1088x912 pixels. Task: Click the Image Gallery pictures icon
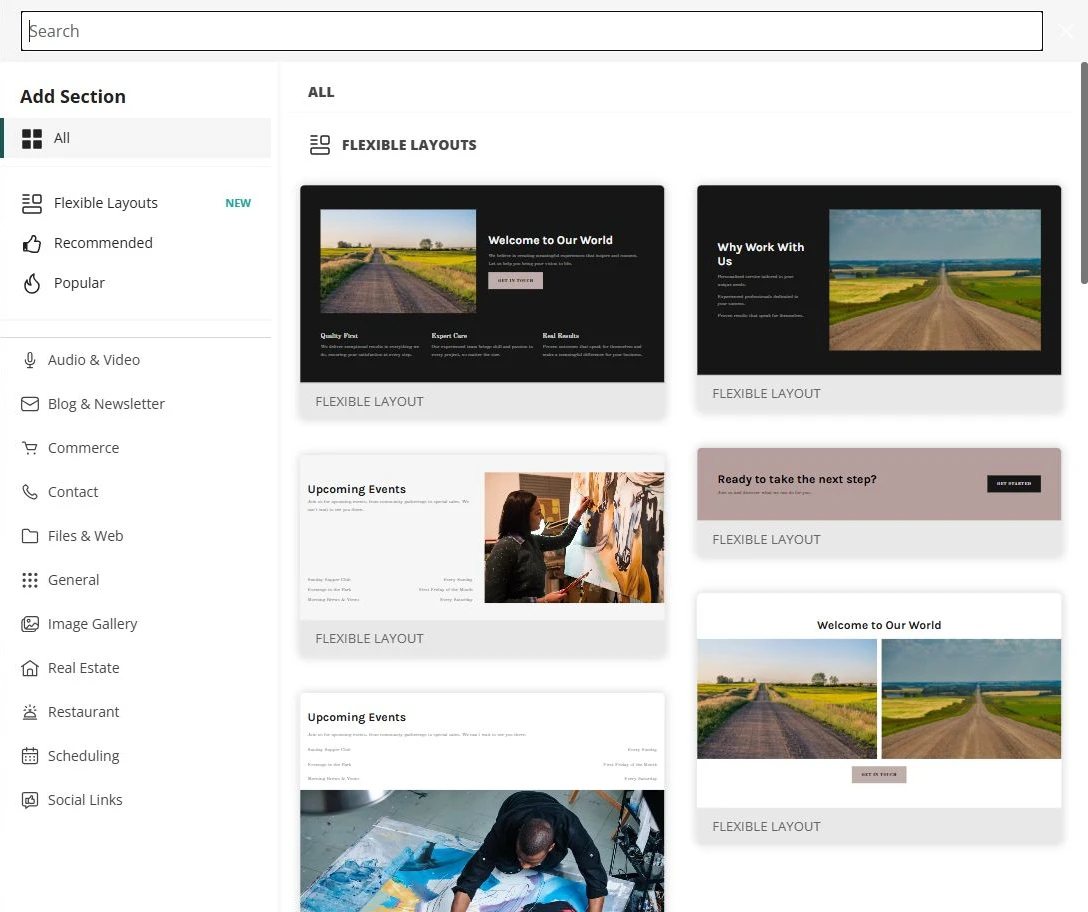(x=30, y=624)
